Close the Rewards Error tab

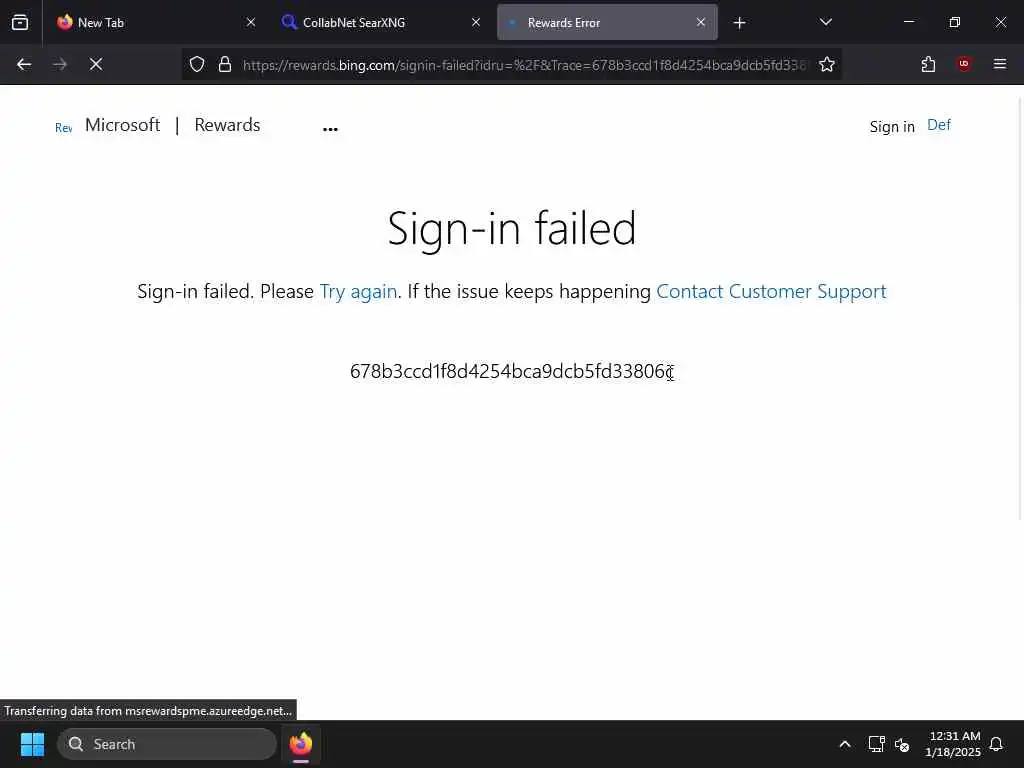[x=701, y=22]
